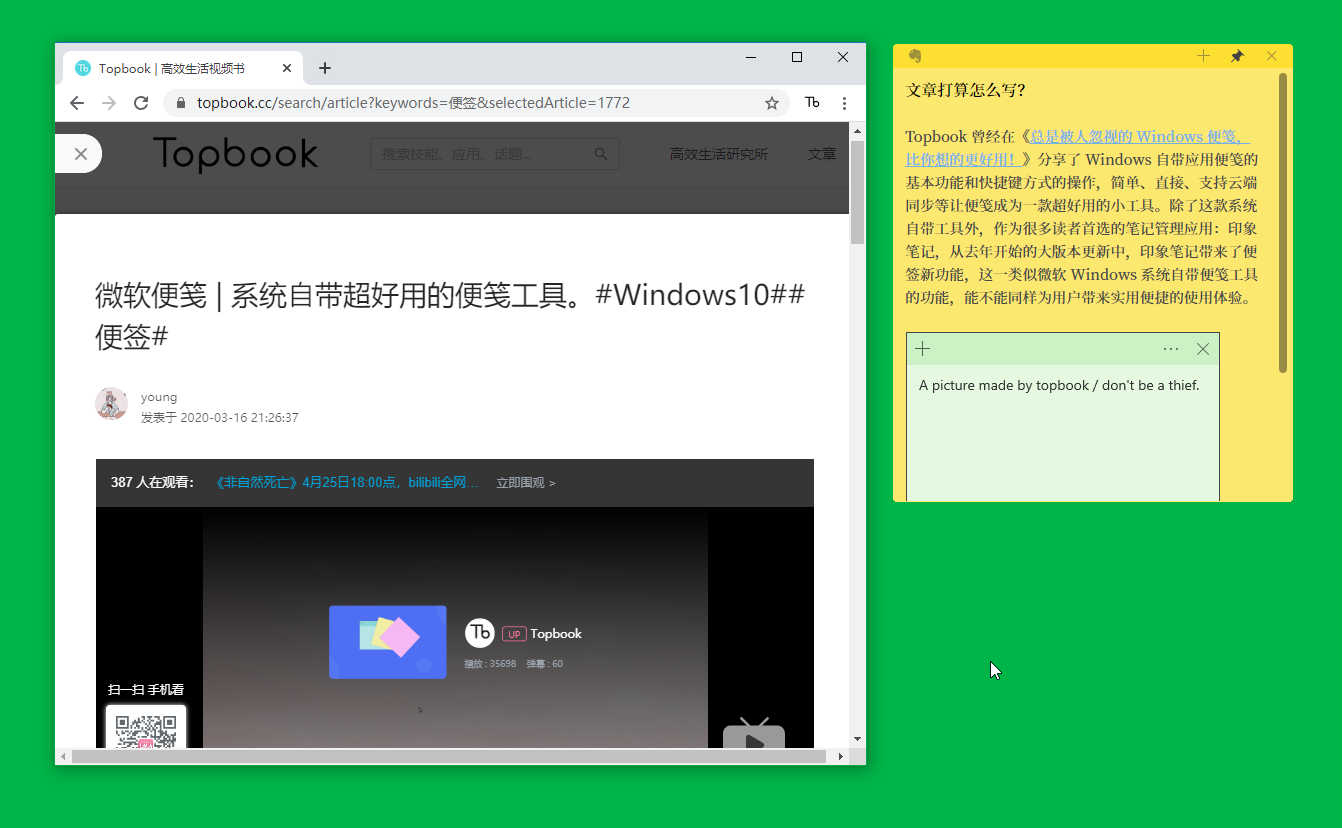Reload the Topbook page
Viewport: 1342px width, 828px height.
click(x=141, y=103)
